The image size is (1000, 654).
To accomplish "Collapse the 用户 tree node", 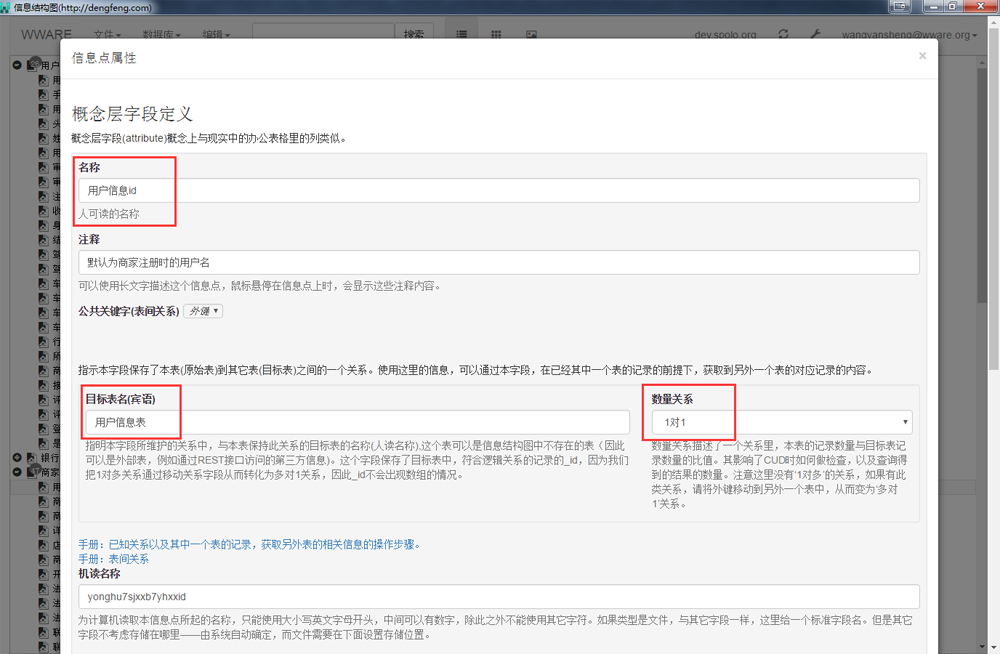I will click(17, 65).
